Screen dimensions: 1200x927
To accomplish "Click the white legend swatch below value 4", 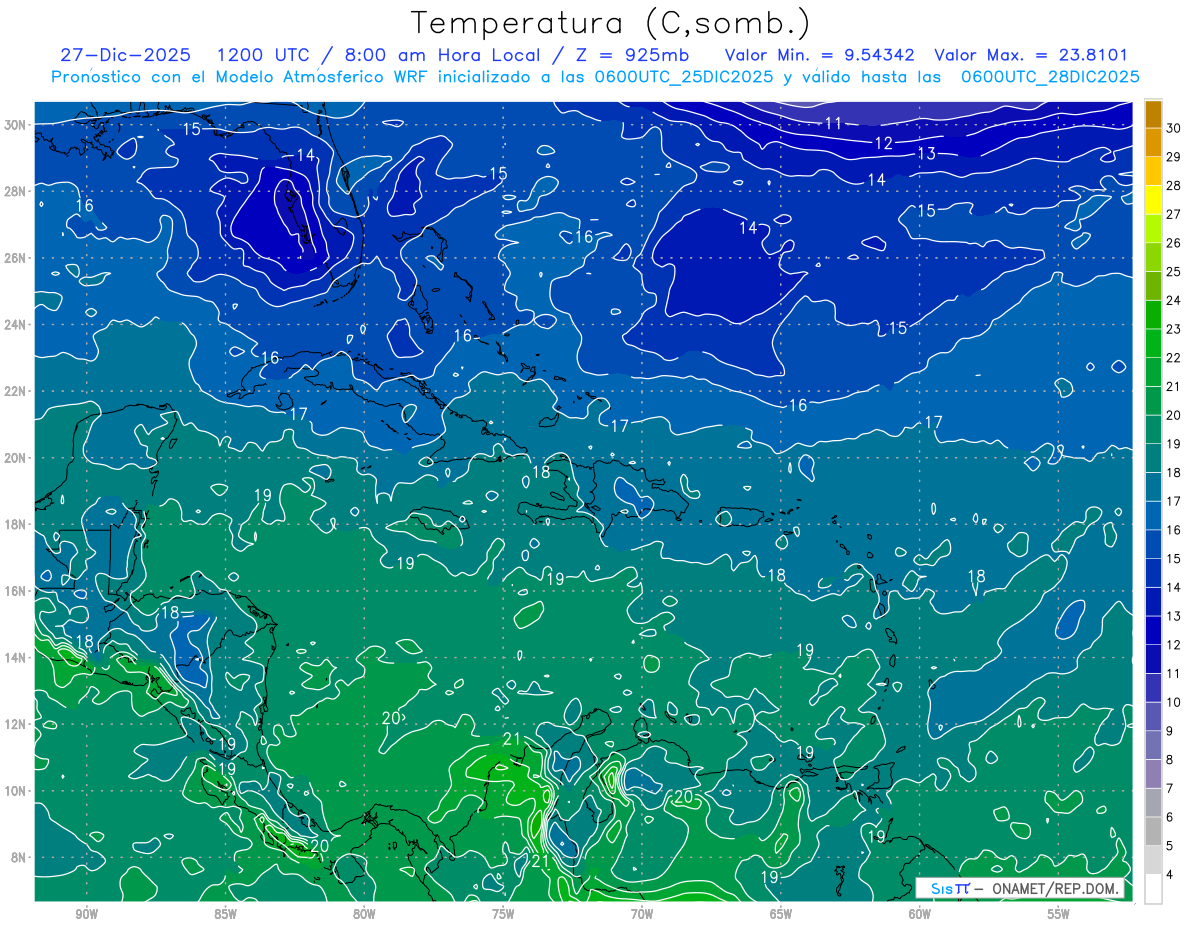I will 1153,889.
